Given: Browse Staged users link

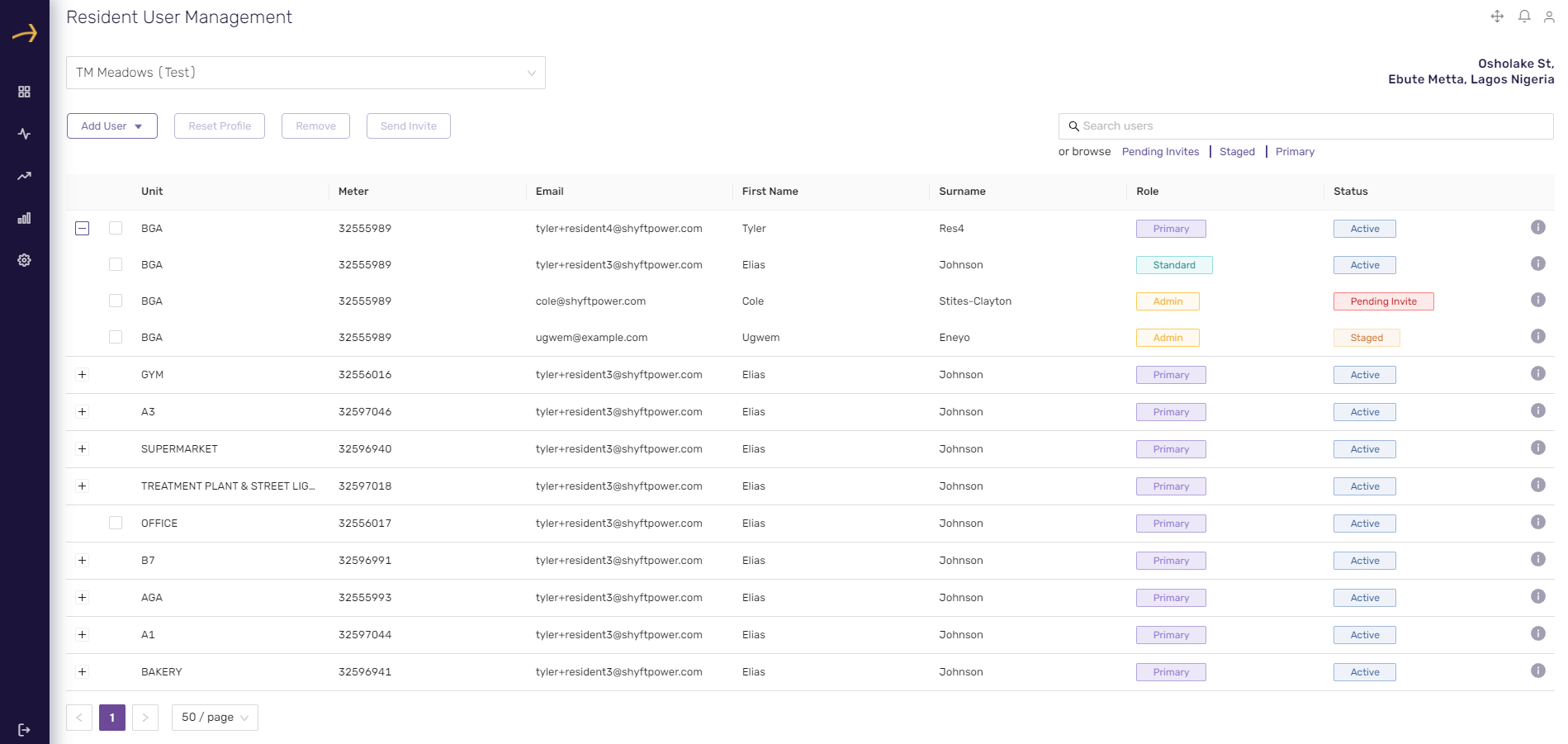Looking at the screenshot, I should [x=1237, y=152].
